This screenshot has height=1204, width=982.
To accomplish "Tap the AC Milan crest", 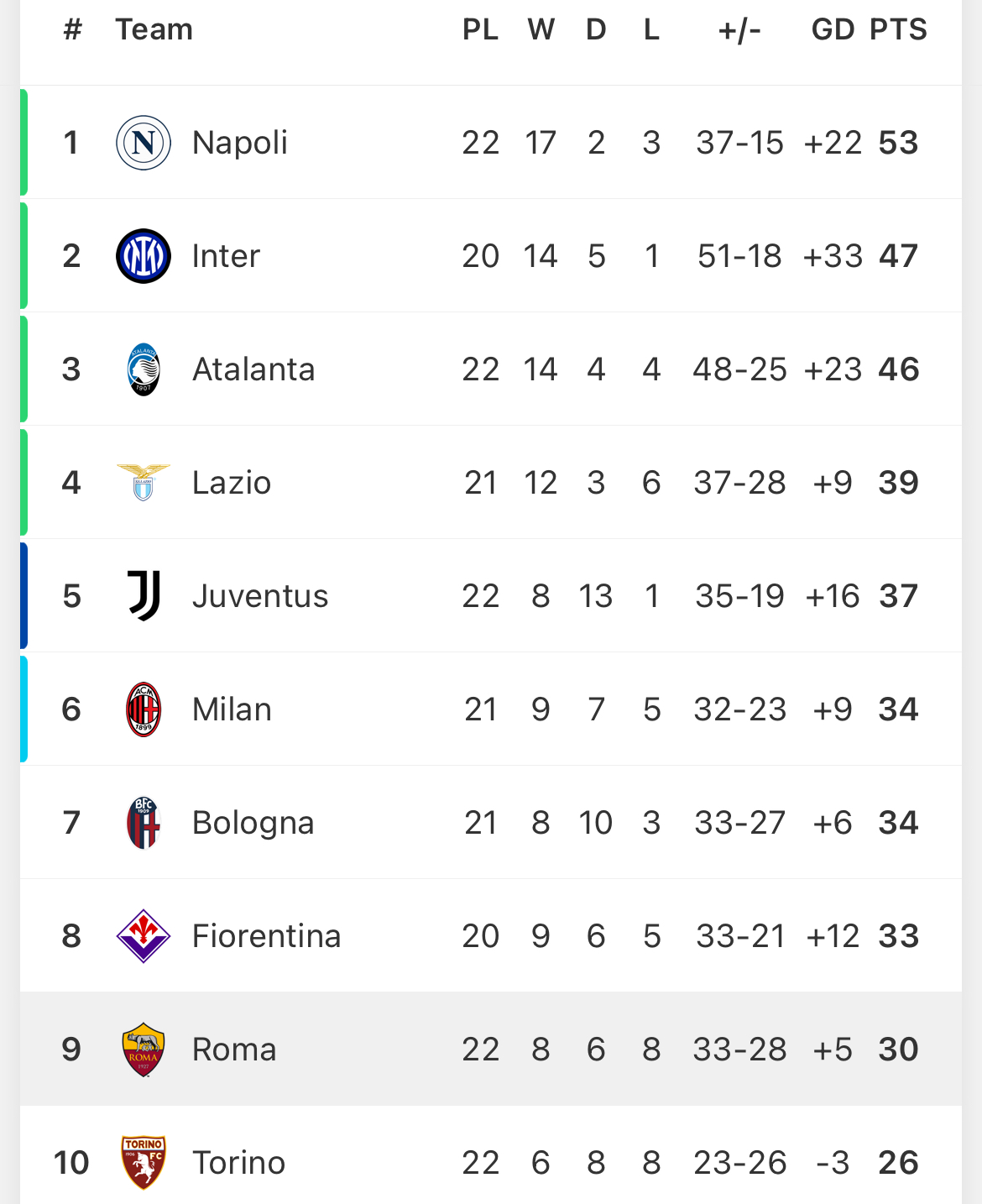I will (144, 709).
